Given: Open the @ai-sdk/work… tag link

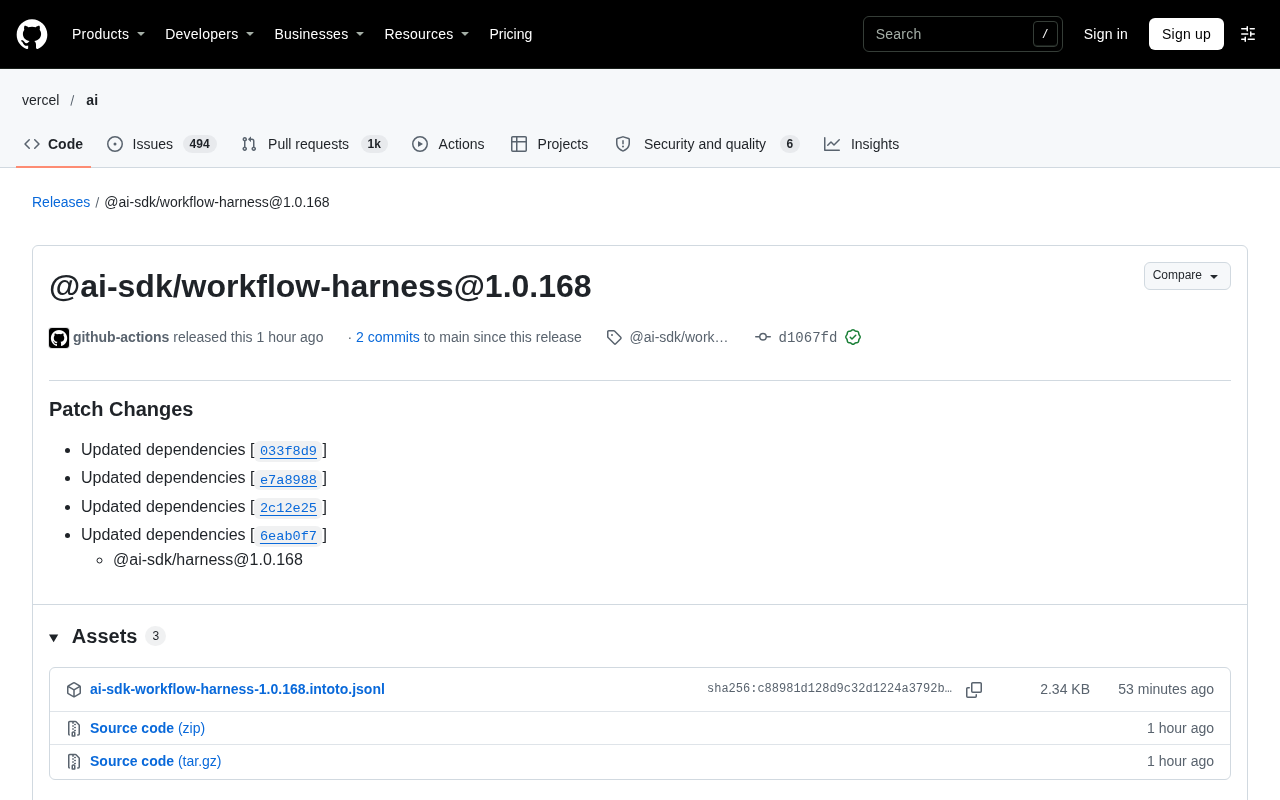Looking at the screenshot, I should tap(679, 337).
